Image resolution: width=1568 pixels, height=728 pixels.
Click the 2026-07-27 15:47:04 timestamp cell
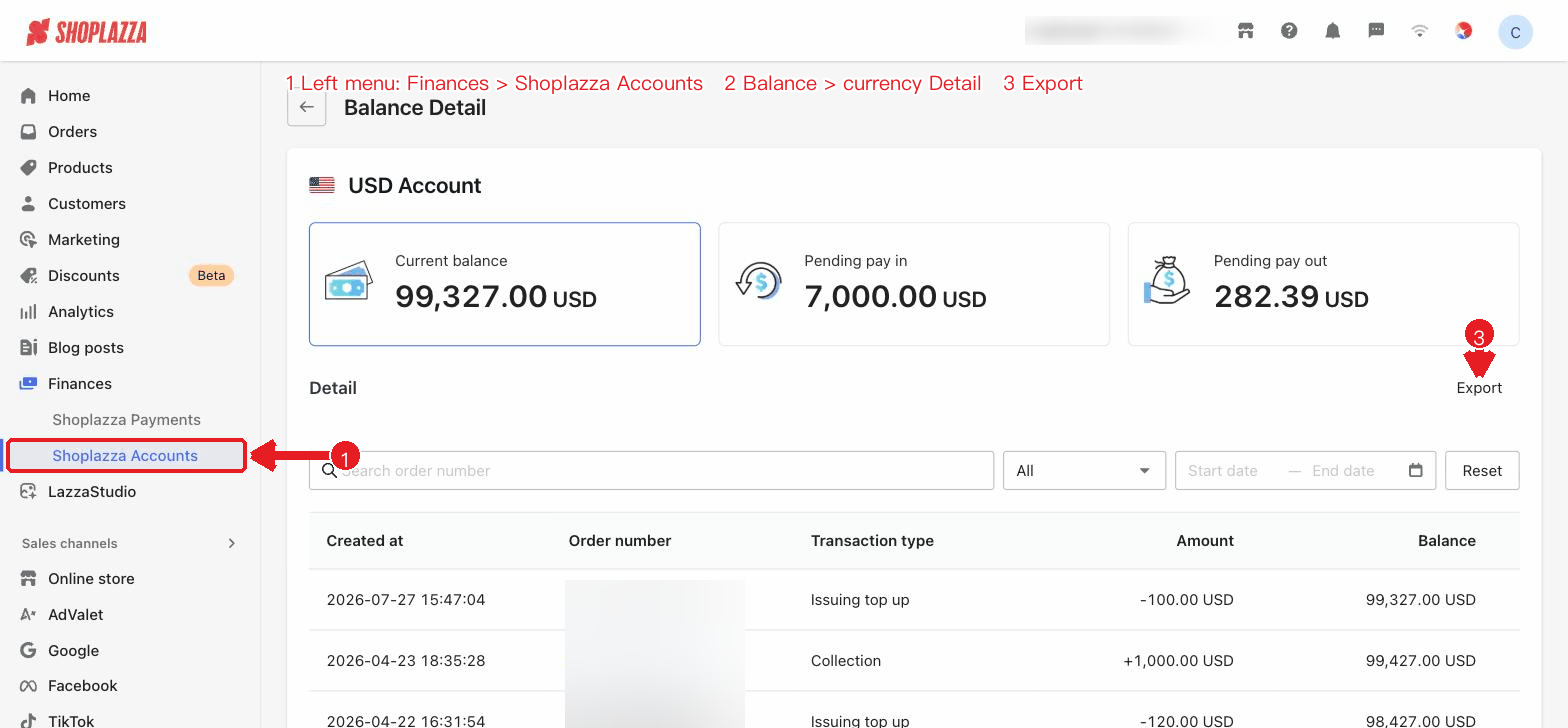(406, 600)
